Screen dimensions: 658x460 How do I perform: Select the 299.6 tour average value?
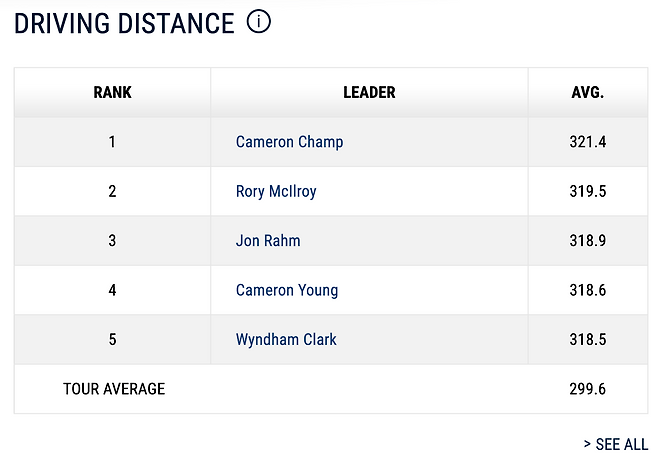pyautogui.click(x=588, y=389)
